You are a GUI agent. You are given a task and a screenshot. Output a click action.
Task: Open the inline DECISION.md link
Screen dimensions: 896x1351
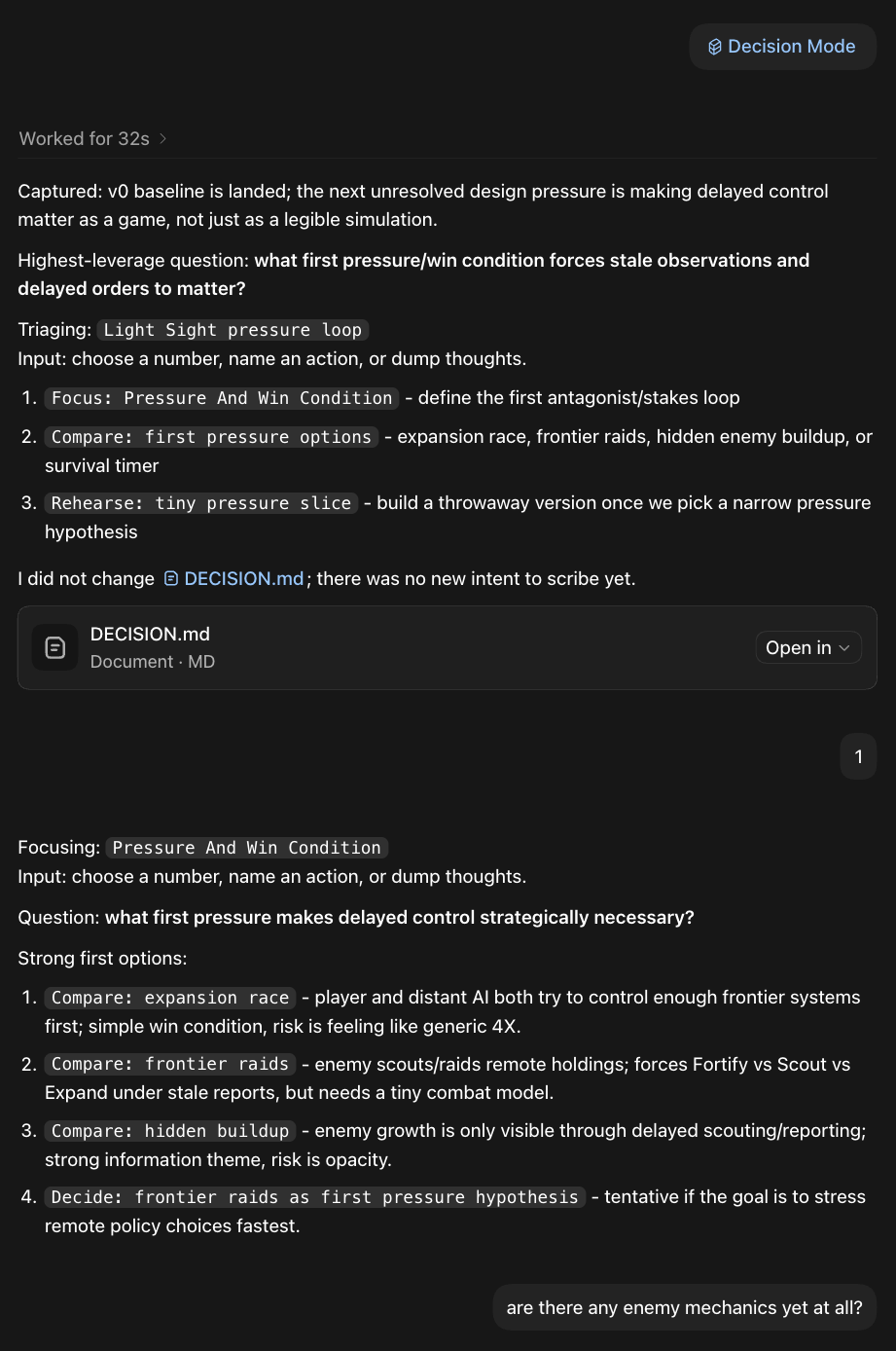pyautogui.click(x=244, y=578)
